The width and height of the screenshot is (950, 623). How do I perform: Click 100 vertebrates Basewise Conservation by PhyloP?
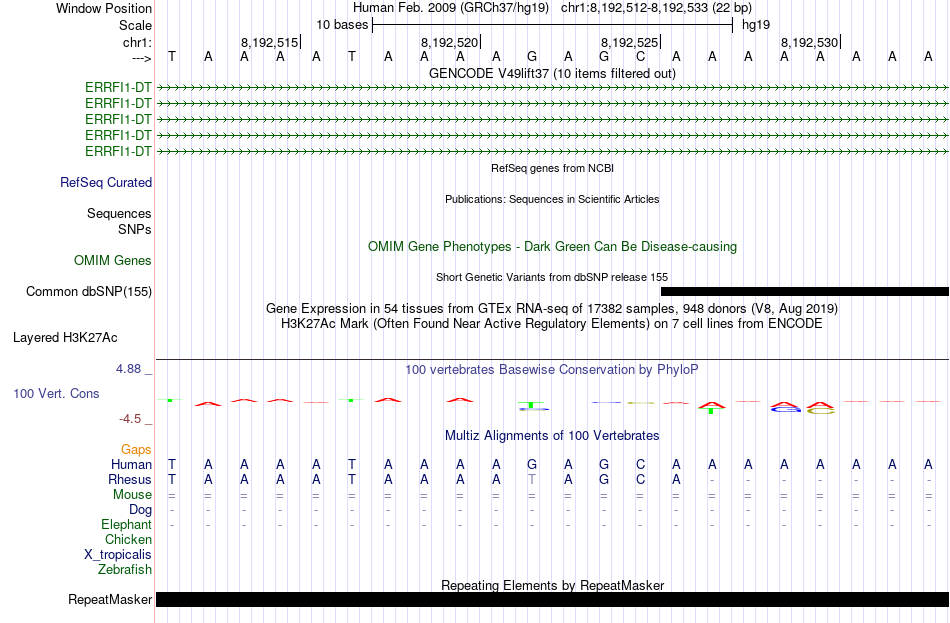553,370
